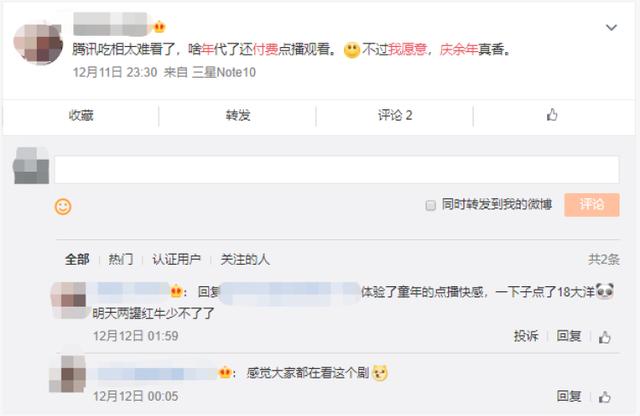Click the post author's avatar
This screenshot has width=640, height=416.
tap(38, 44)
